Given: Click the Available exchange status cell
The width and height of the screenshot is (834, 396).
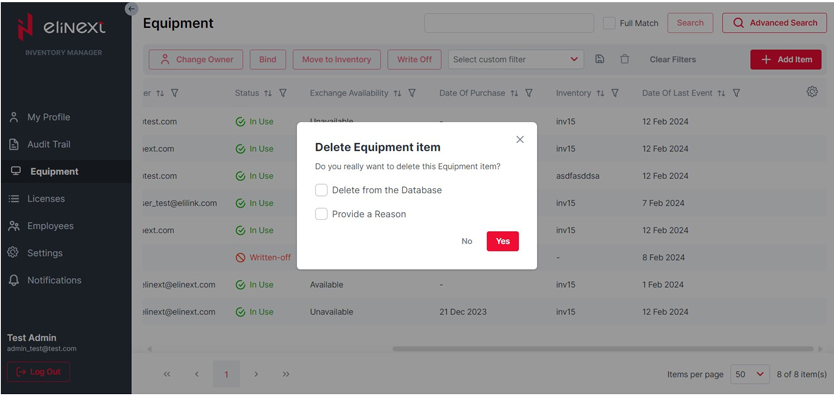Looking at the screenshot, I should tap(327, 285).
